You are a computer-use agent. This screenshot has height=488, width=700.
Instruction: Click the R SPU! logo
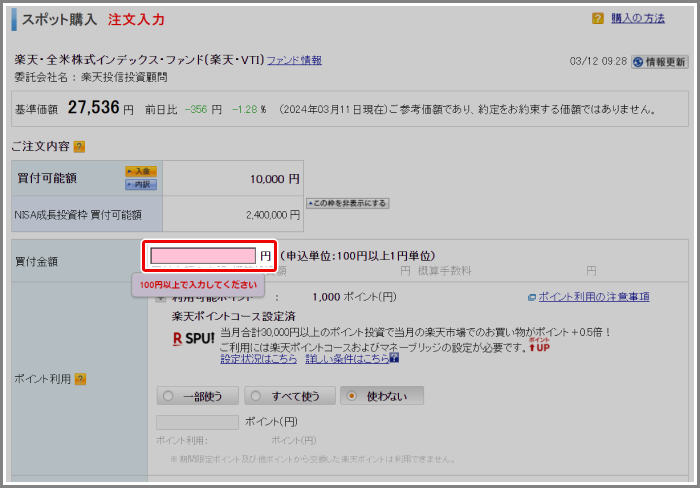[x=194, y=339]
